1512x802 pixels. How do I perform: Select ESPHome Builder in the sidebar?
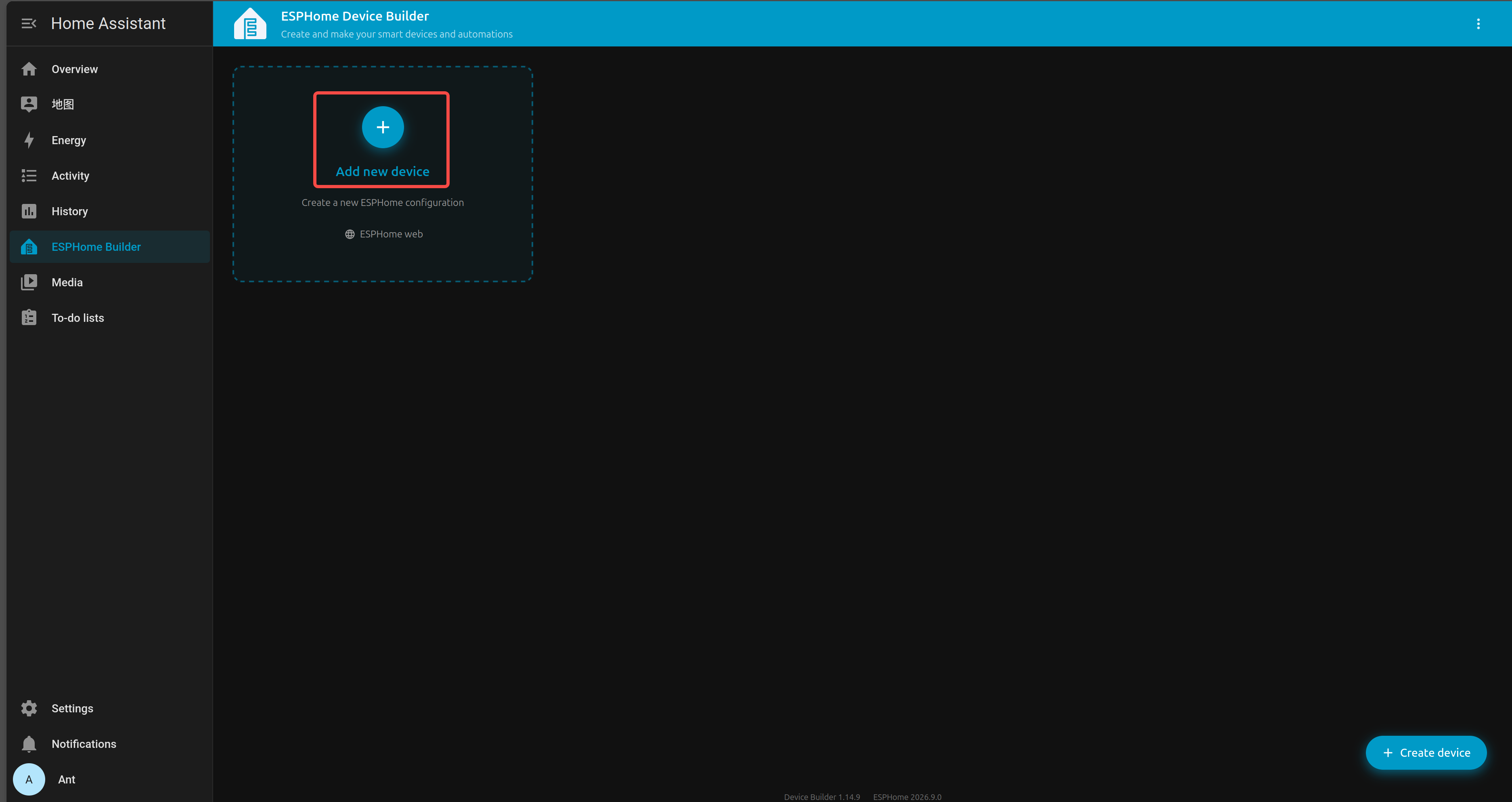(110, 247)
